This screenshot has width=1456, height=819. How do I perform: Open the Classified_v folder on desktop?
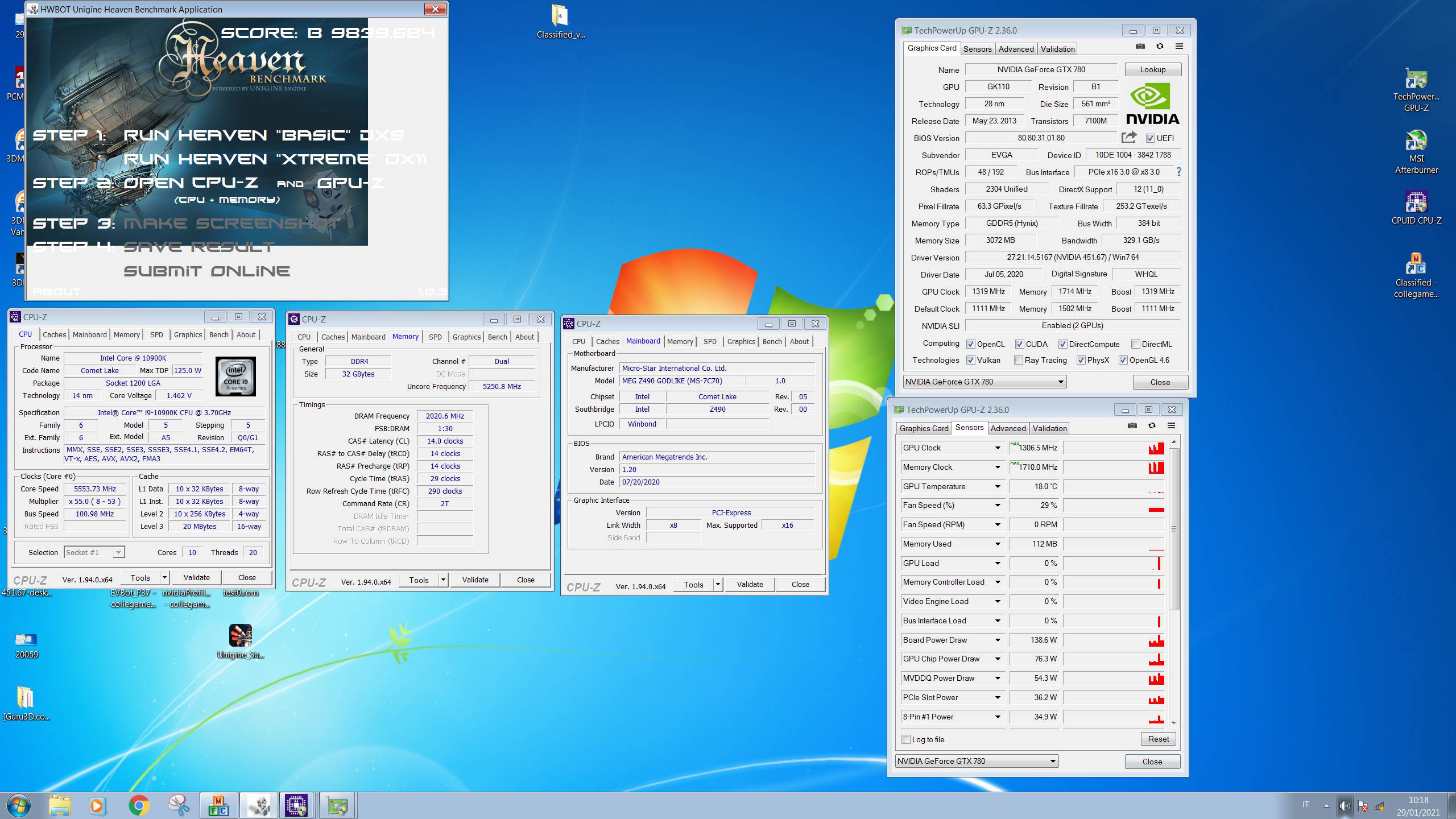coord(561,22)
